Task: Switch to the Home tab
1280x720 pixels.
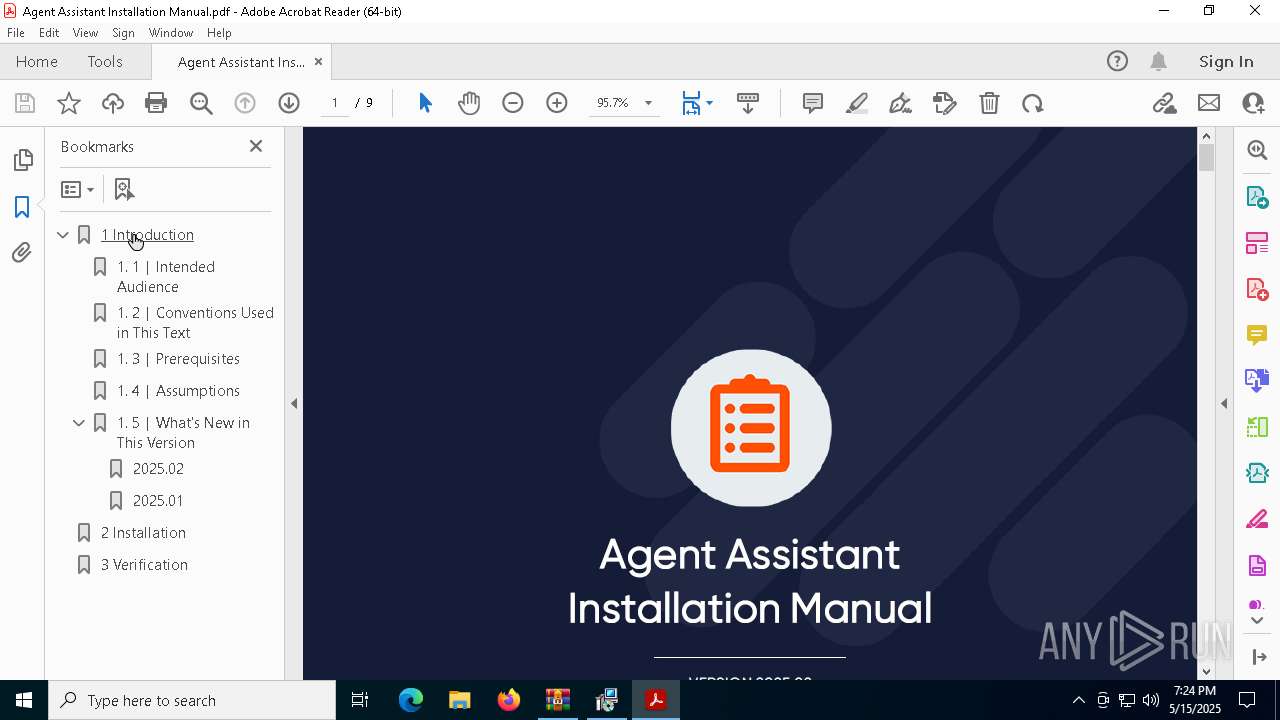Action: [37, 62]
